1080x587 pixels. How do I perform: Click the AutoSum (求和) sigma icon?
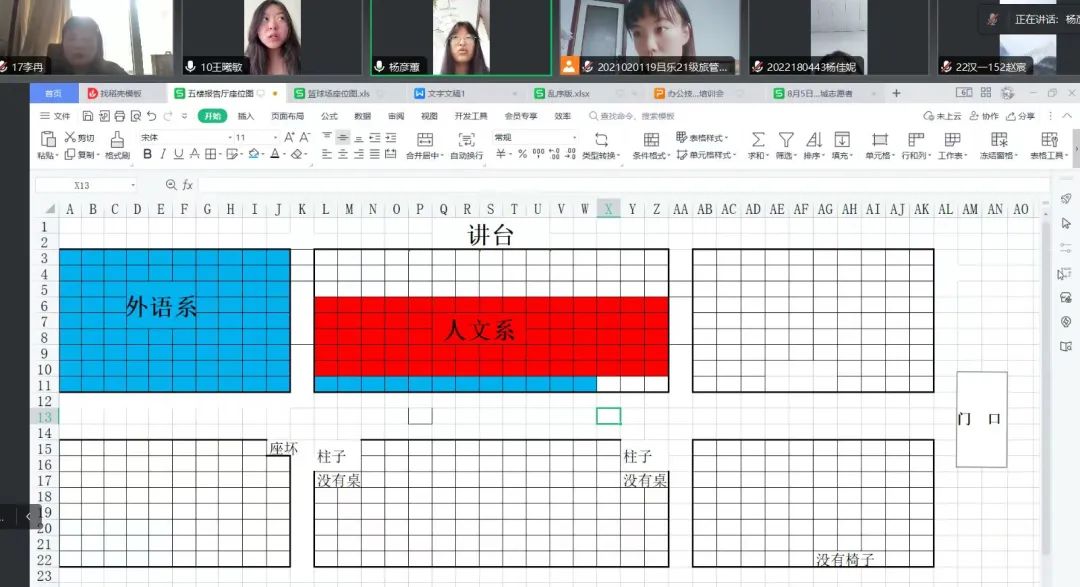pyautogui.click(x=757, y=140)
